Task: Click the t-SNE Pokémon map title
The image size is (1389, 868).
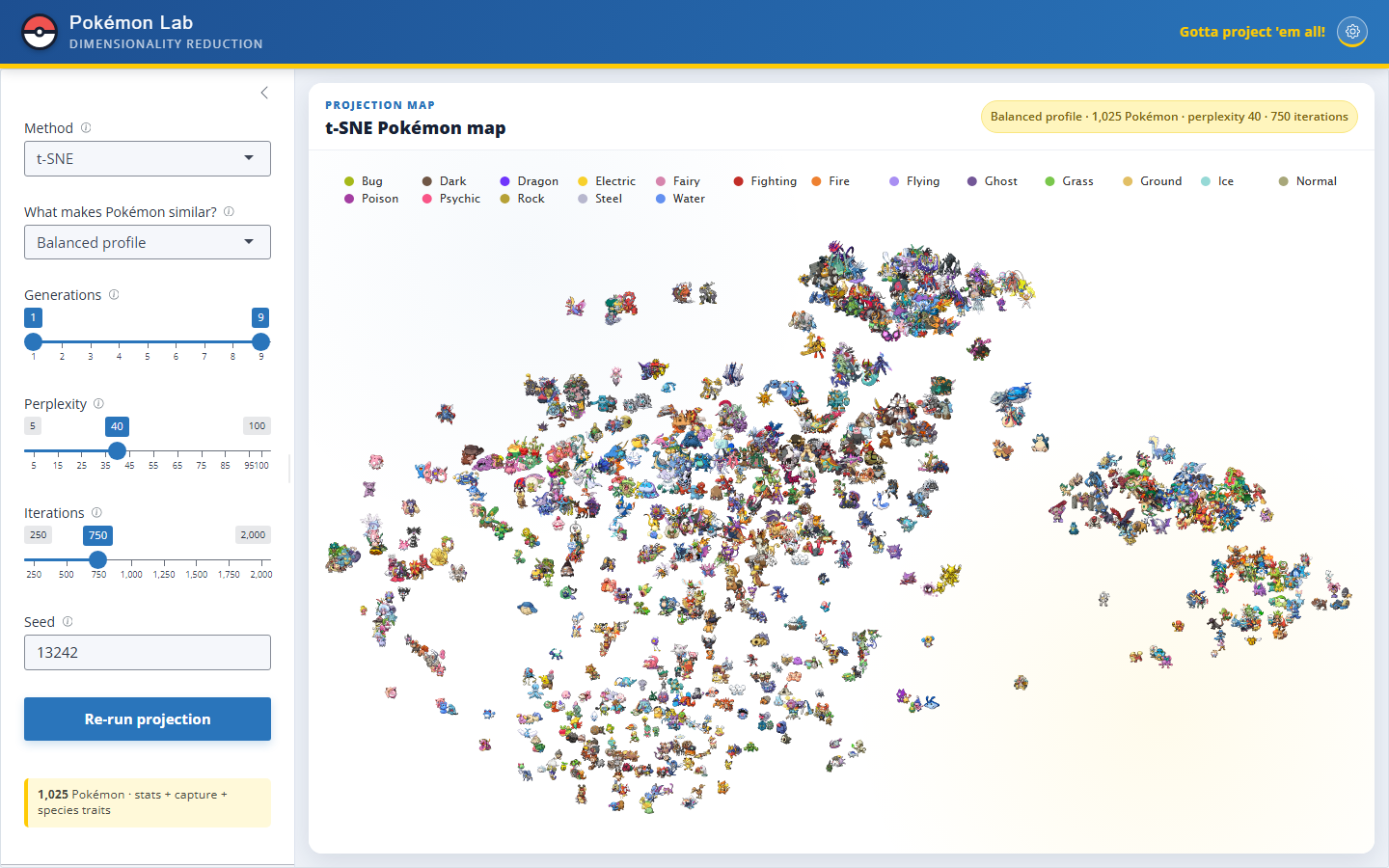Action: click(x=416, y=128)
